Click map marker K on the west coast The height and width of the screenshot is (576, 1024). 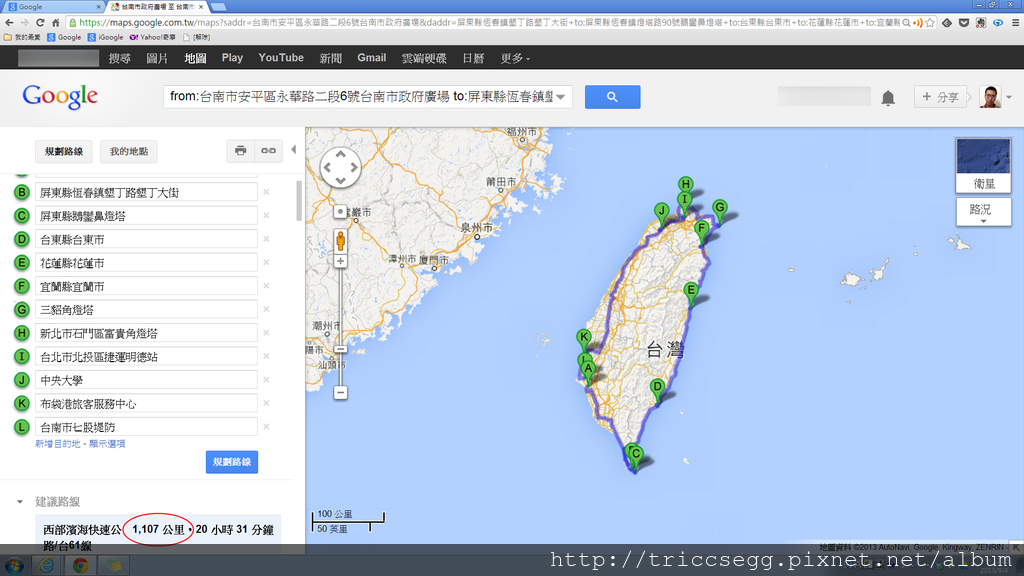[584, 340]
